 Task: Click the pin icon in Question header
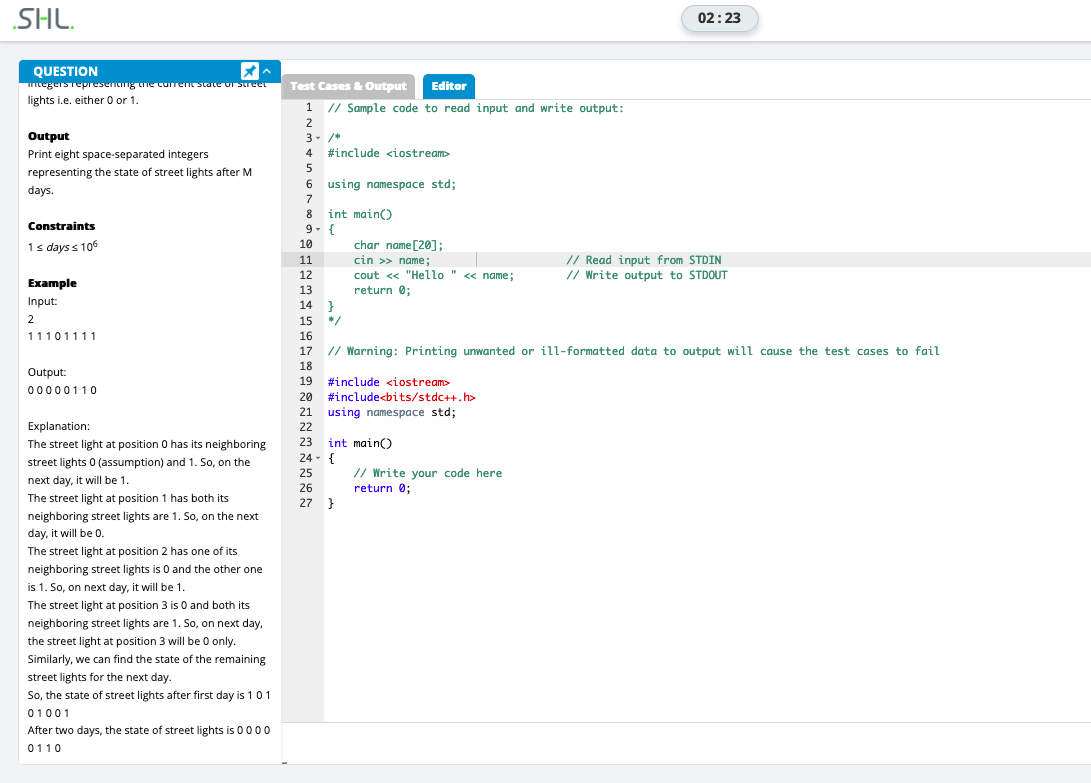coord(249,71)
